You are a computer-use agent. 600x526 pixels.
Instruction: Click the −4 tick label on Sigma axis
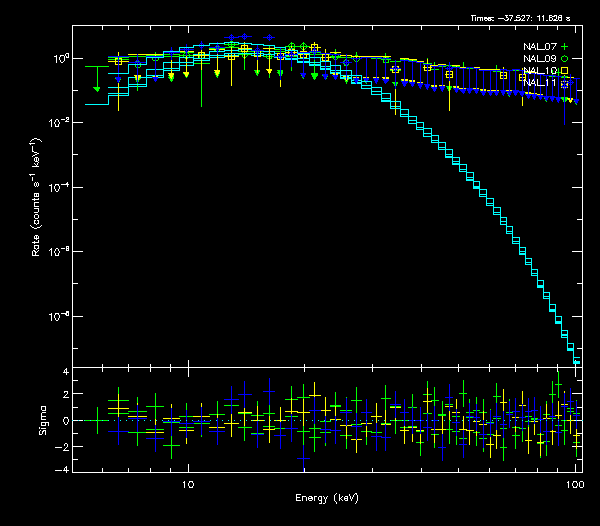point(62,469)
